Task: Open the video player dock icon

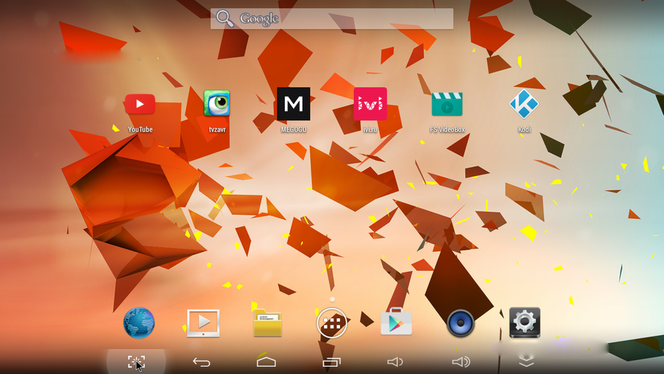Action: (x=203, y=323)
